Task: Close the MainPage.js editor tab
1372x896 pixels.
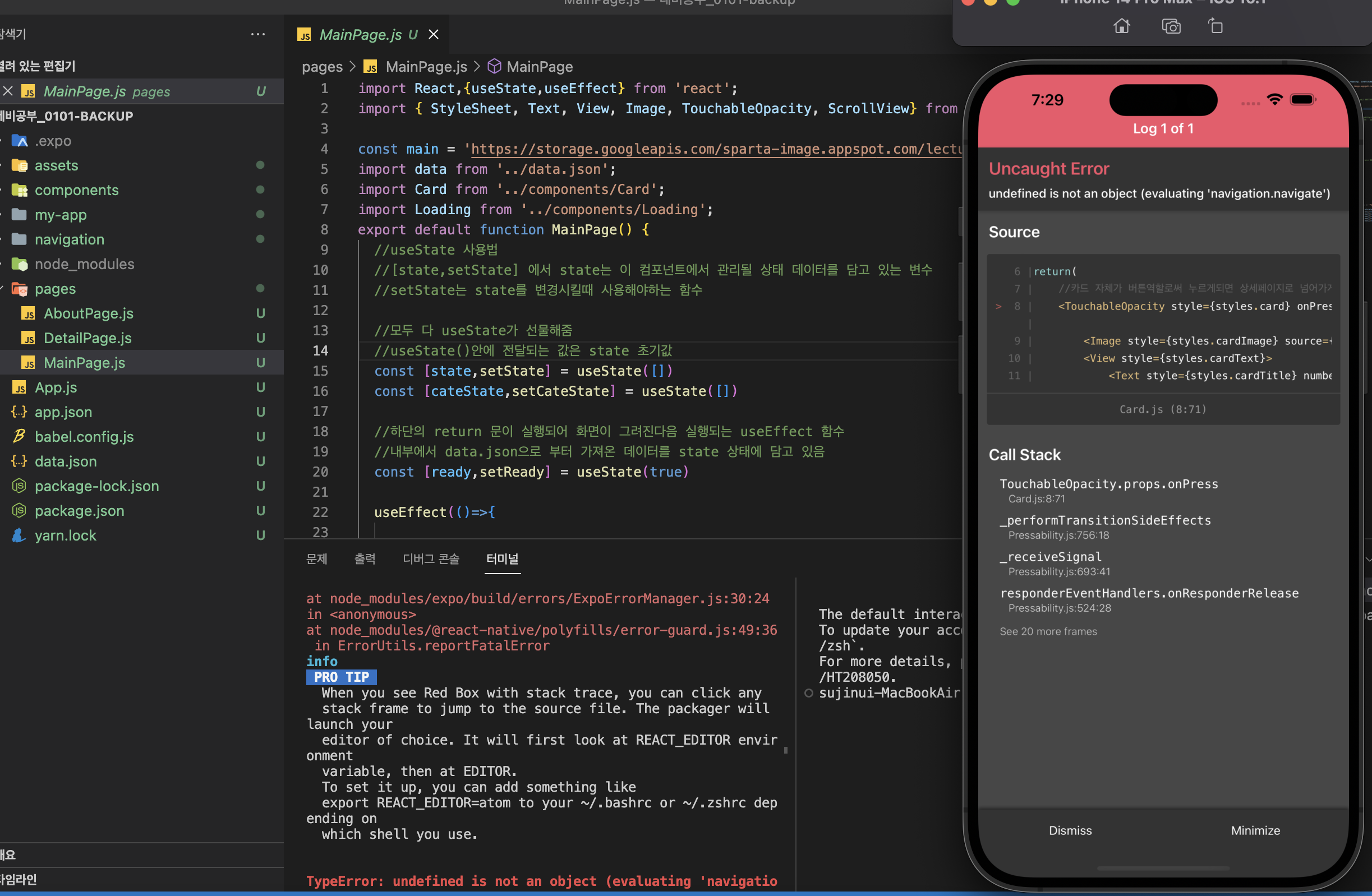Action: (x=434, y=35)
